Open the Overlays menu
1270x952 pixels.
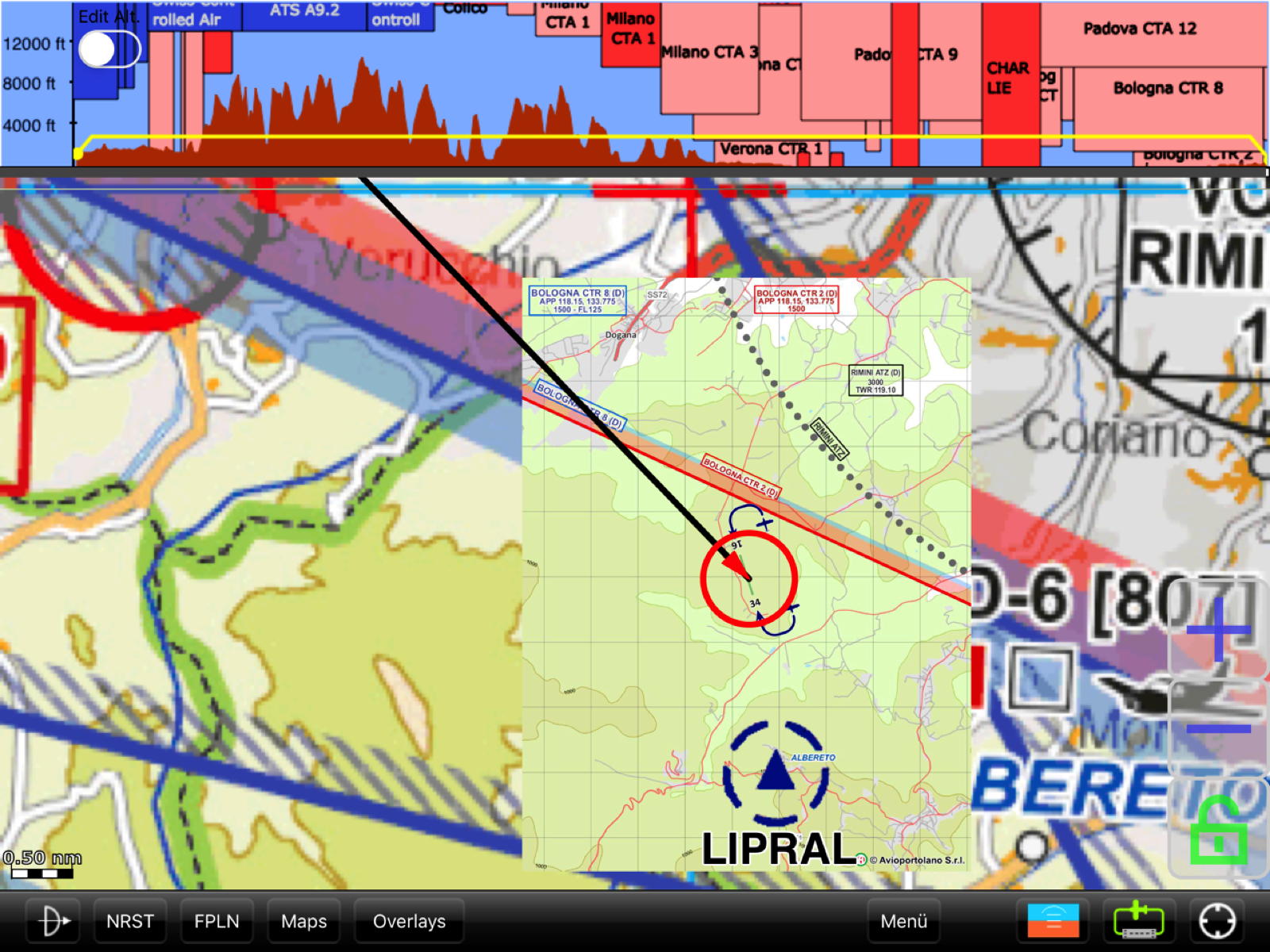pyautogui.click(x=409, y=921)
